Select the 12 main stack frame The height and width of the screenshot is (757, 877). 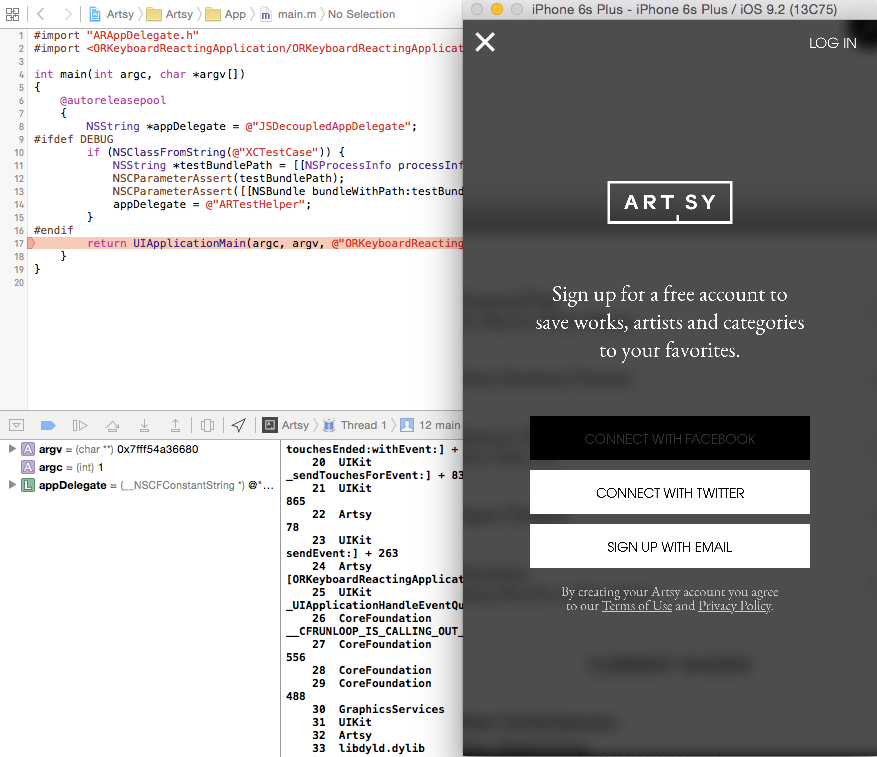point(431,425)
